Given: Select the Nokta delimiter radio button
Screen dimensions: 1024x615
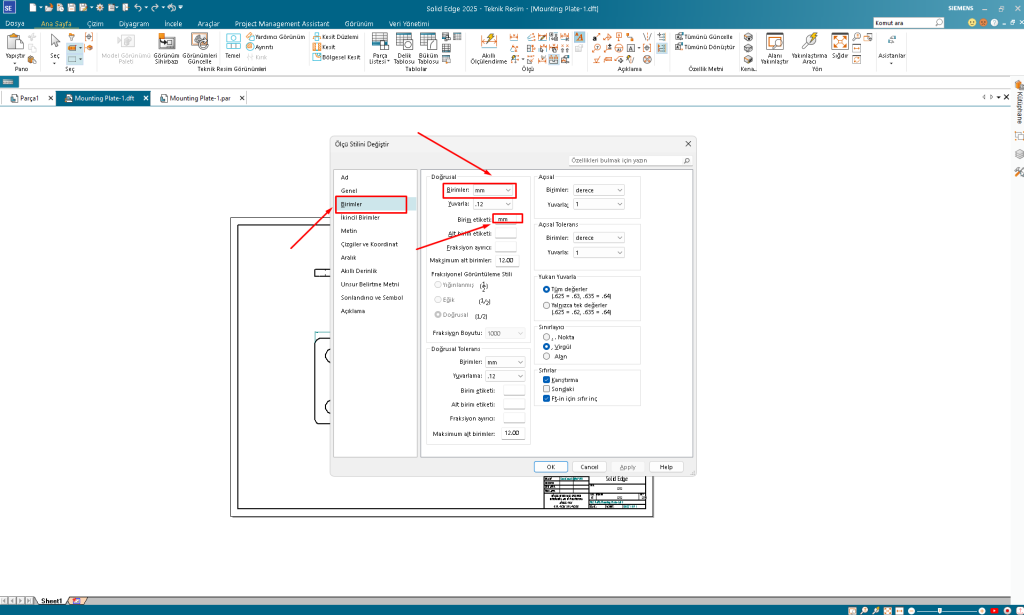Looking at the screenshot, I should [x=546, y=337].
